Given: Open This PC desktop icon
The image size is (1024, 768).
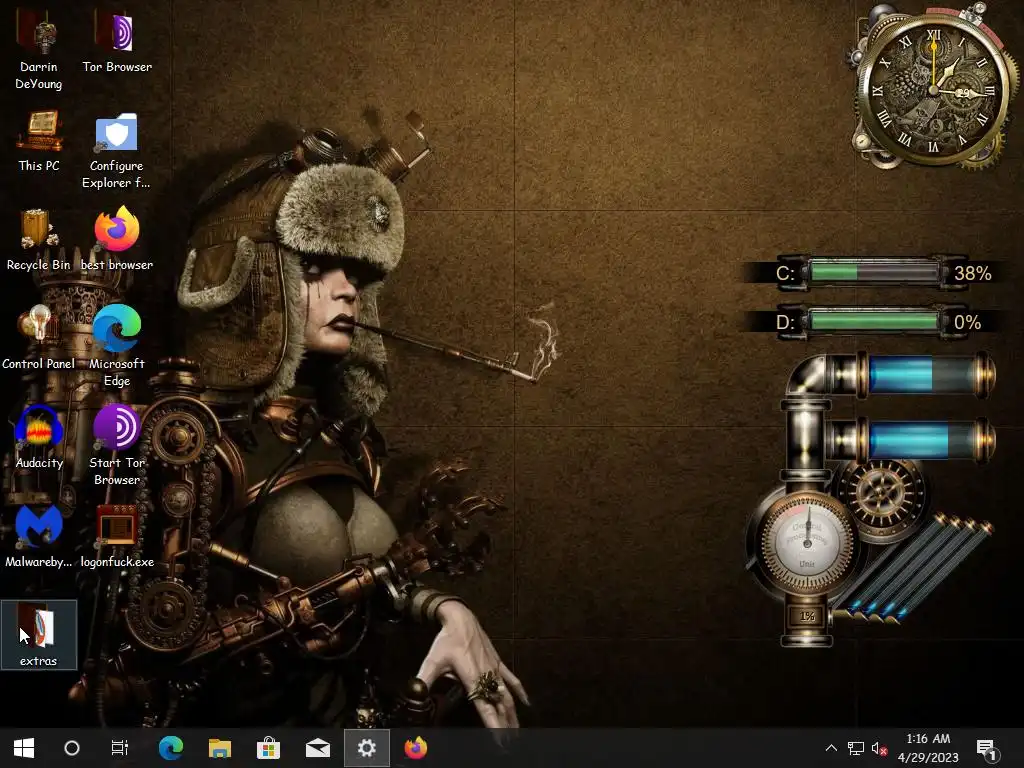Looking at the screenshot, I should pyautogui.click(x=39, y=142).
